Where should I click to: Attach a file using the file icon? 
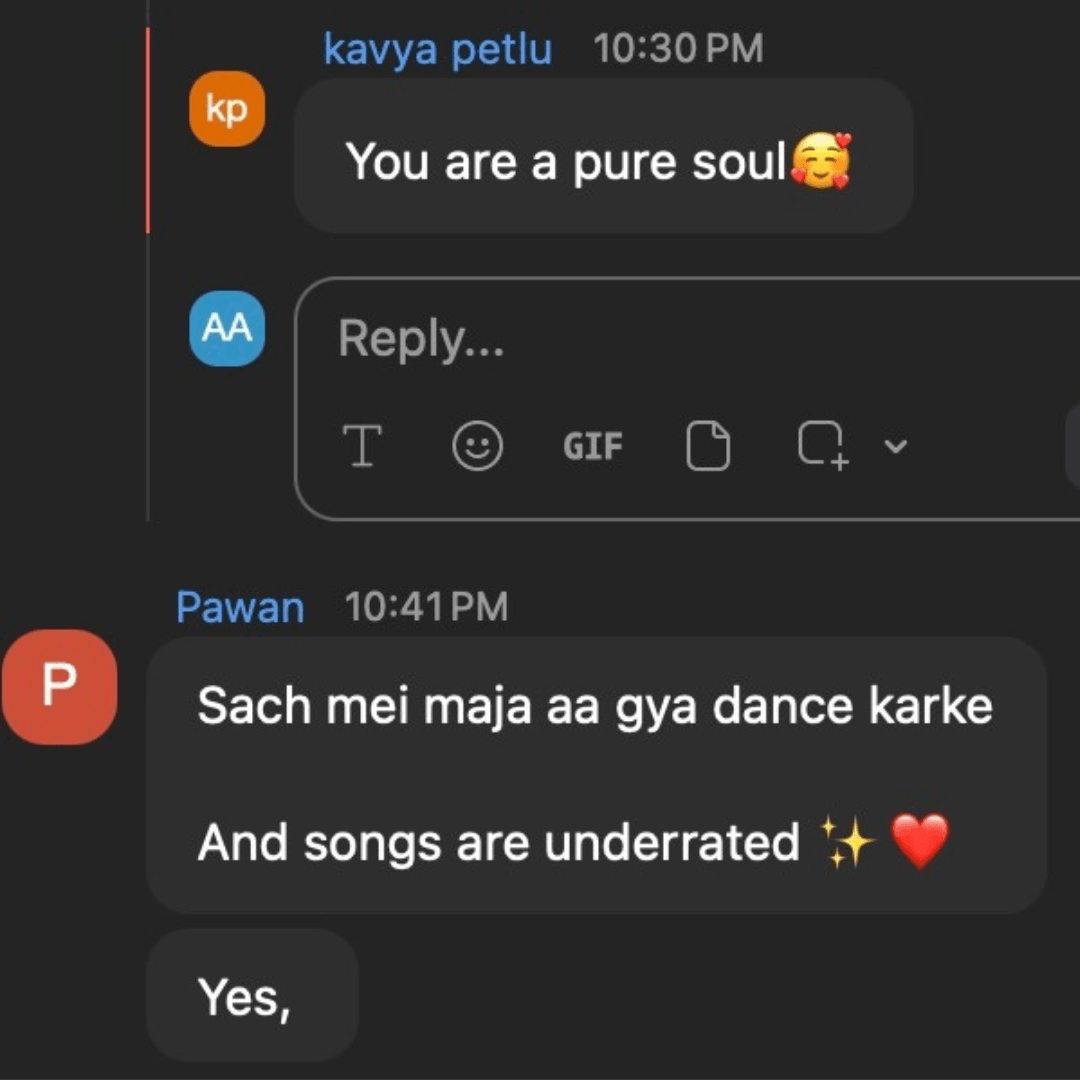(708, 445)
